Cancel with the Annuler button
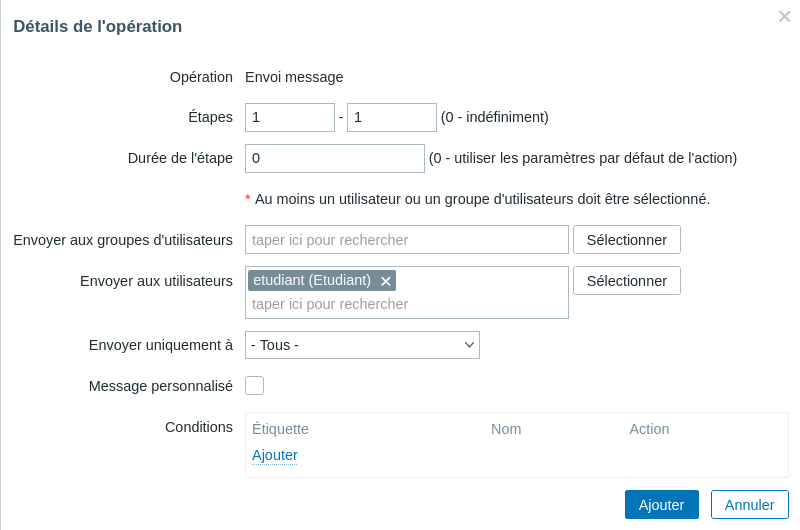Viewport: 800px width, 530px height. click(x=749, y=505)
